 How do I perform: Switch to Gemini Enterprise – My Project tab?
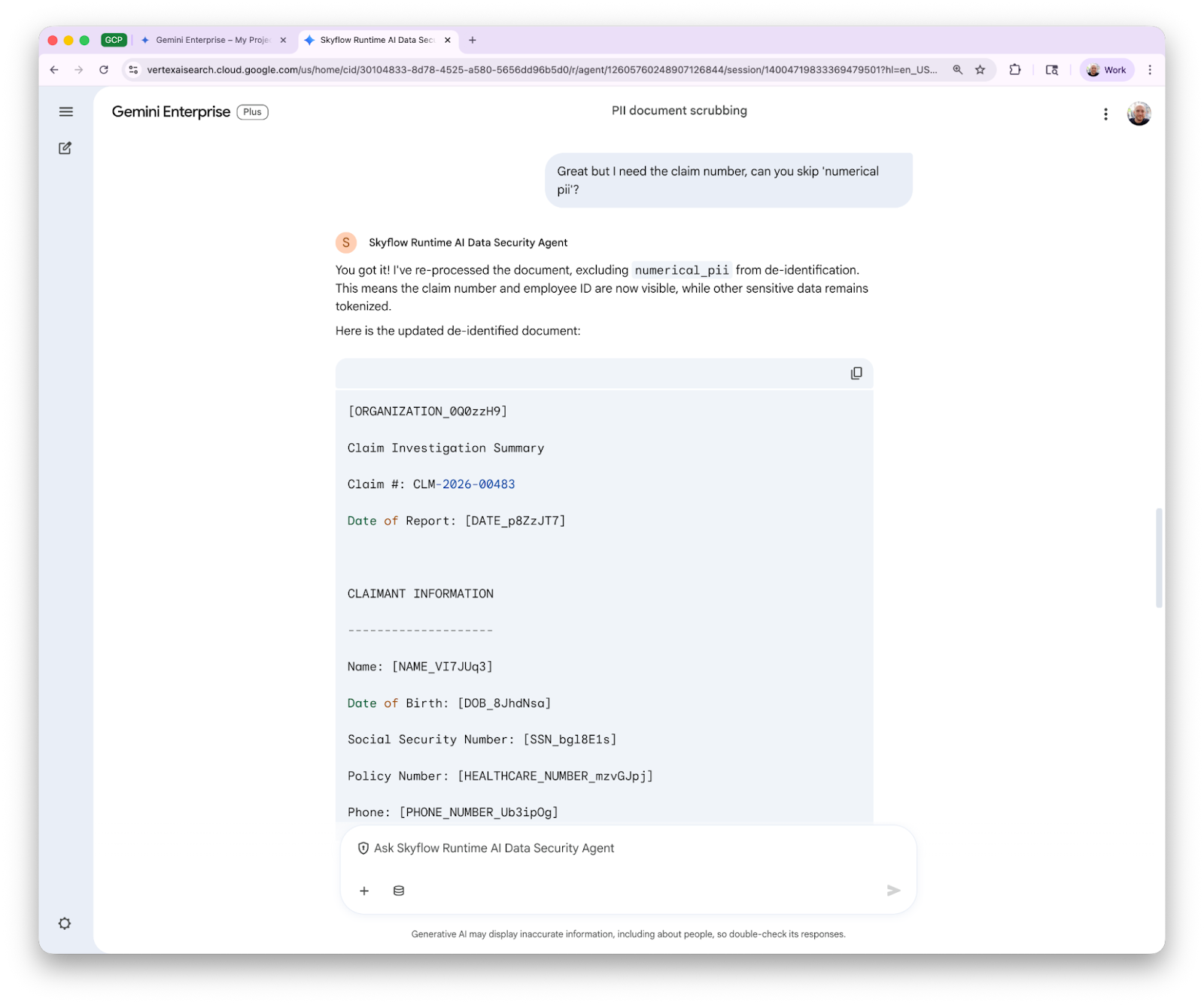(212, 40)
